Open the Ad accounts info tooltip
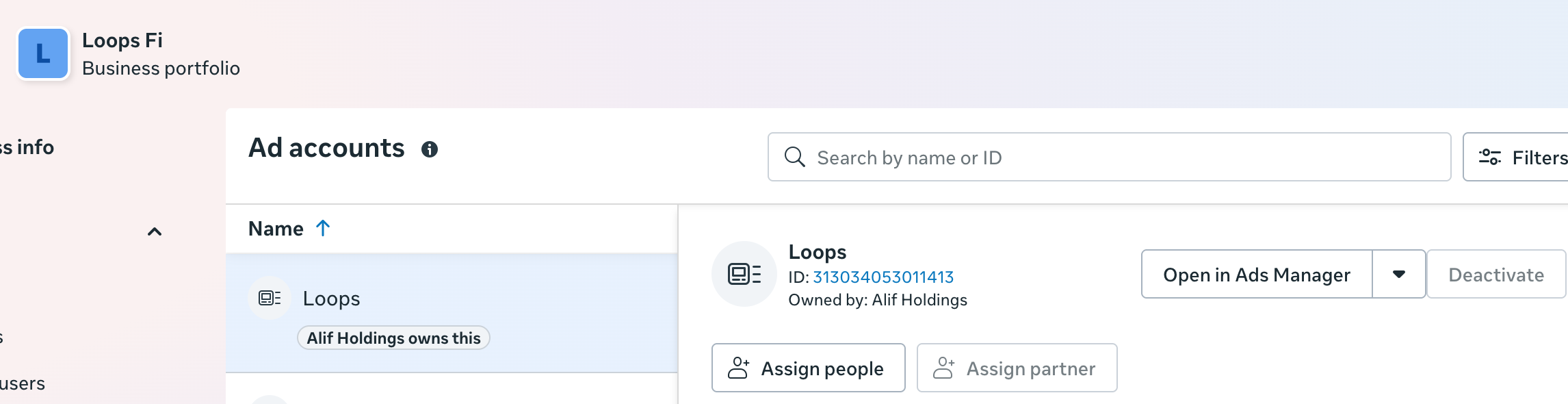Screen dimensions: 1568x404 pyautogui.click(x=430, y=149)
